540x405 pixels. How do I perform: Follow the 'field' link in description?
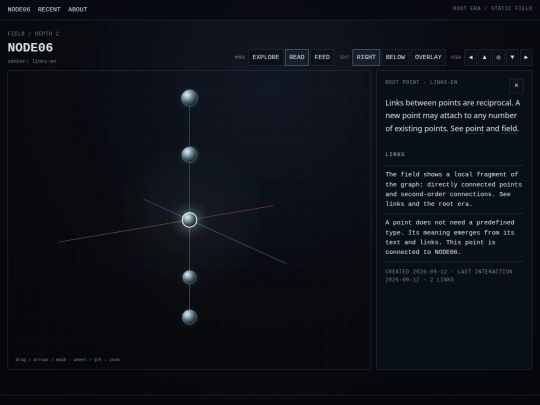[x=509, y=129]
